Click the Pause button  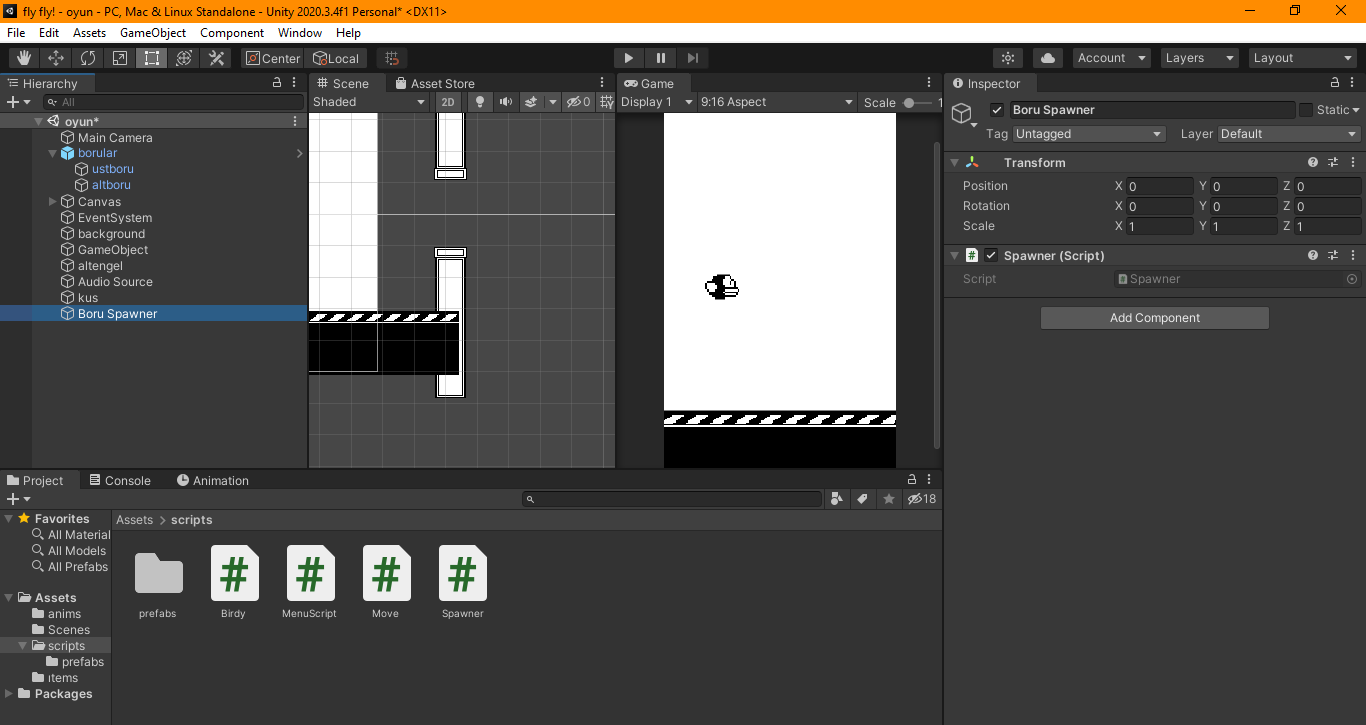click(661, 58)
